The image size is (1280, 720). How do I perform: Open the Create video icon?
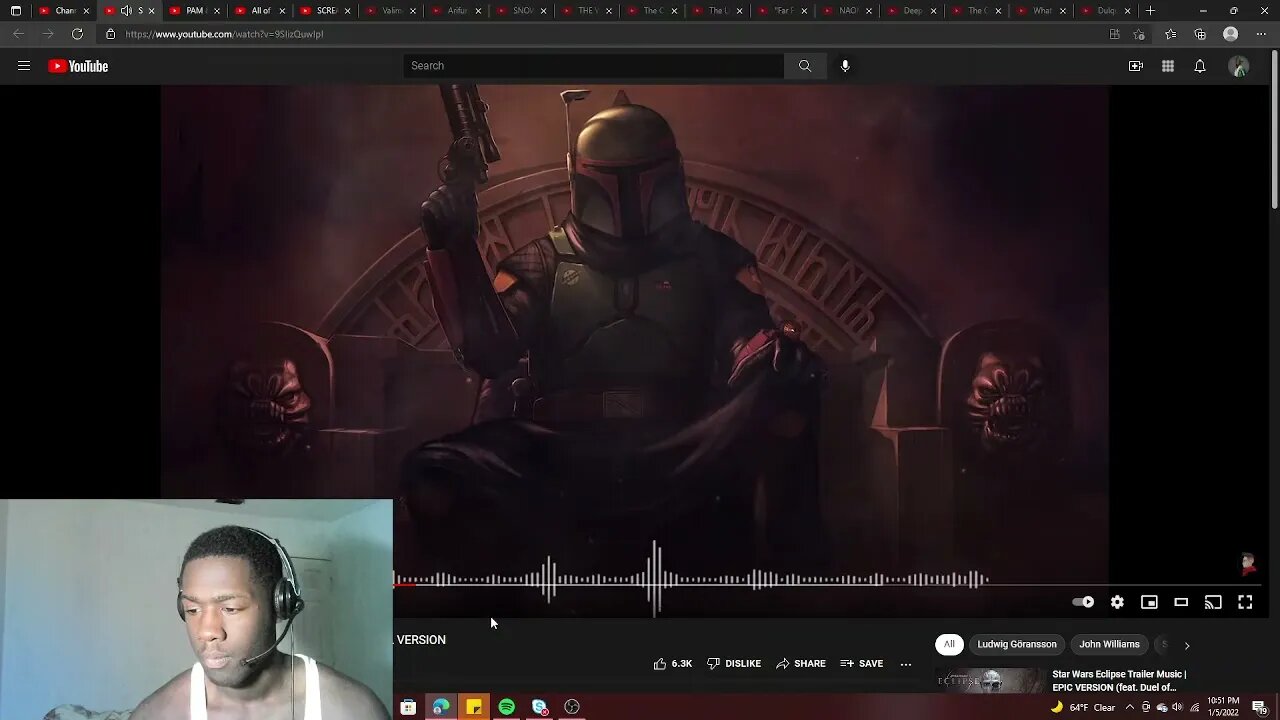coord(1136,66)
